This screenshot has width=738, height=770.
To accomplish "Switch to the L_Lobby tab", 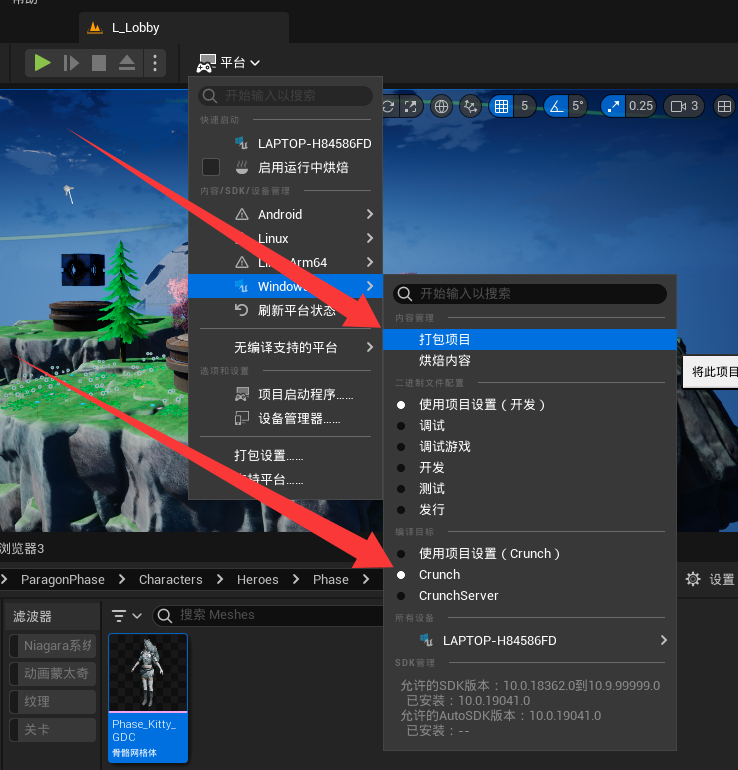I will point(135,28).
